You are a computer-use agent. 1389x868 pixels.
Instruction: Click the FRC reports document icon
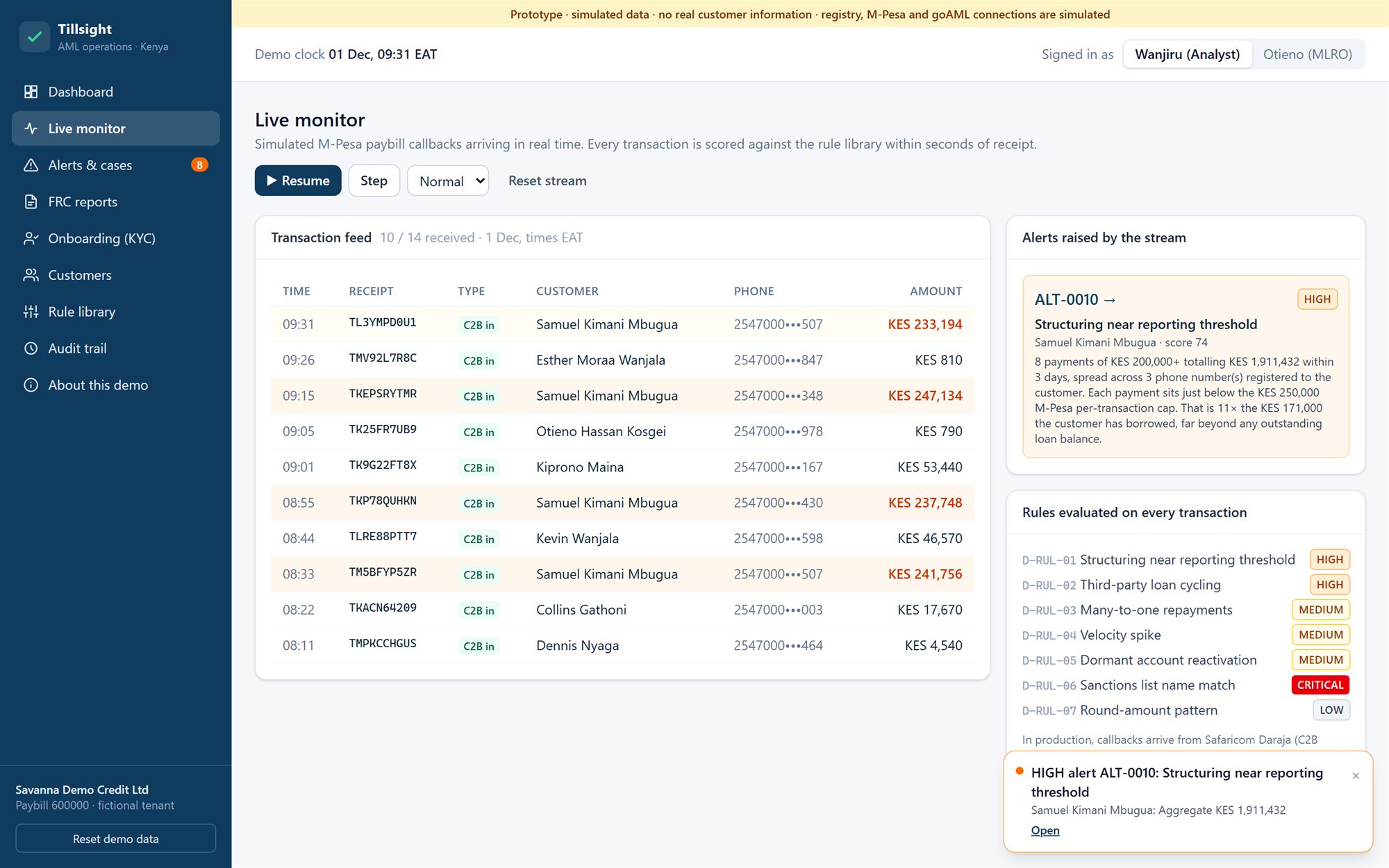tap(31, 202)
